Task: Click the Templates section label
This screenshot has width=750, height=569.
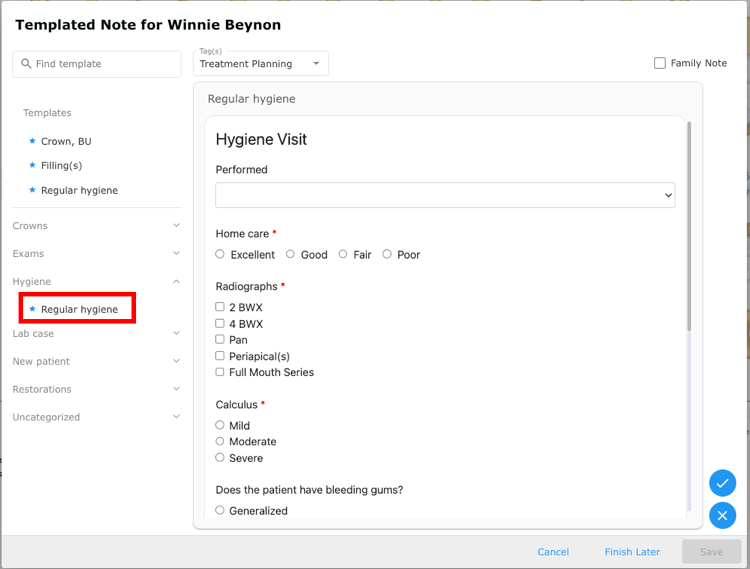Action: pos(47,113)
